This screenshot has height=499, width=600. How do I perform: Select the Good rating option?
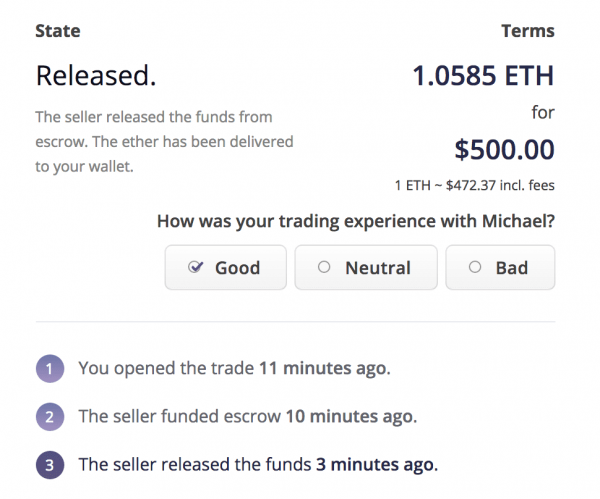225,267
